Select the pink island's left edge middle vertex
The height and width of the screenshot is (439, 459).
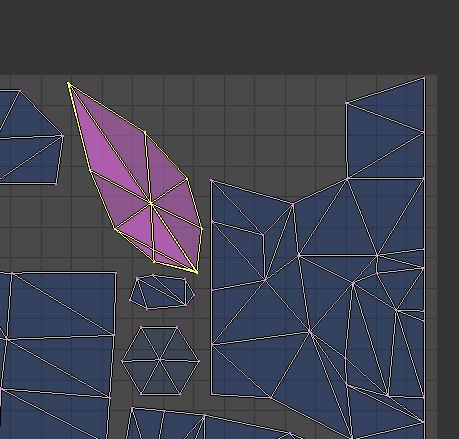[90, 170]
